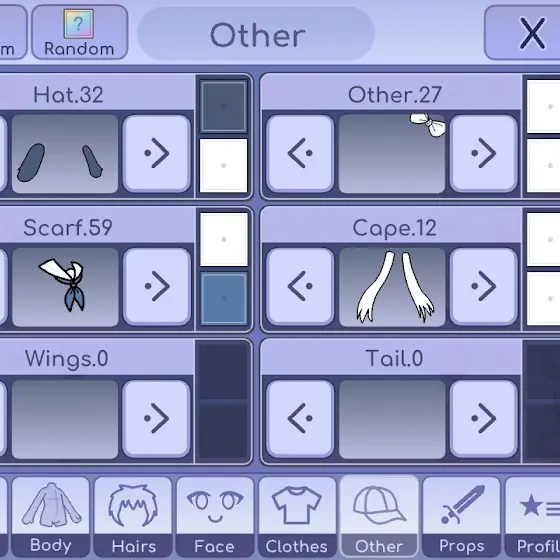Go to next Hat.32 option

157,153
